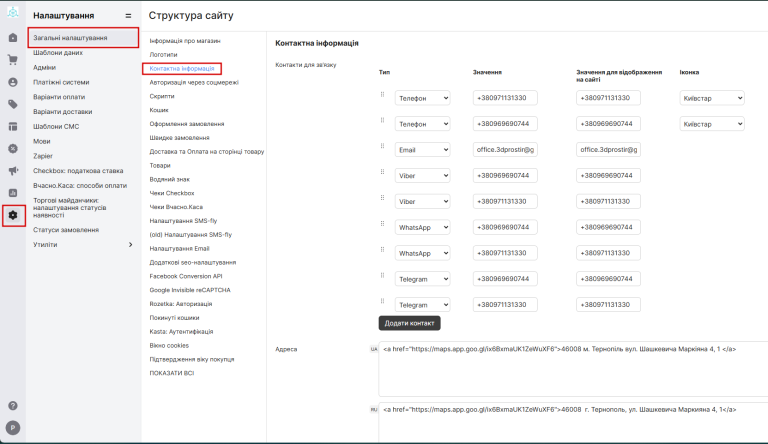
Task: Open Платіжні системи settings section
Action: [61, 82]
